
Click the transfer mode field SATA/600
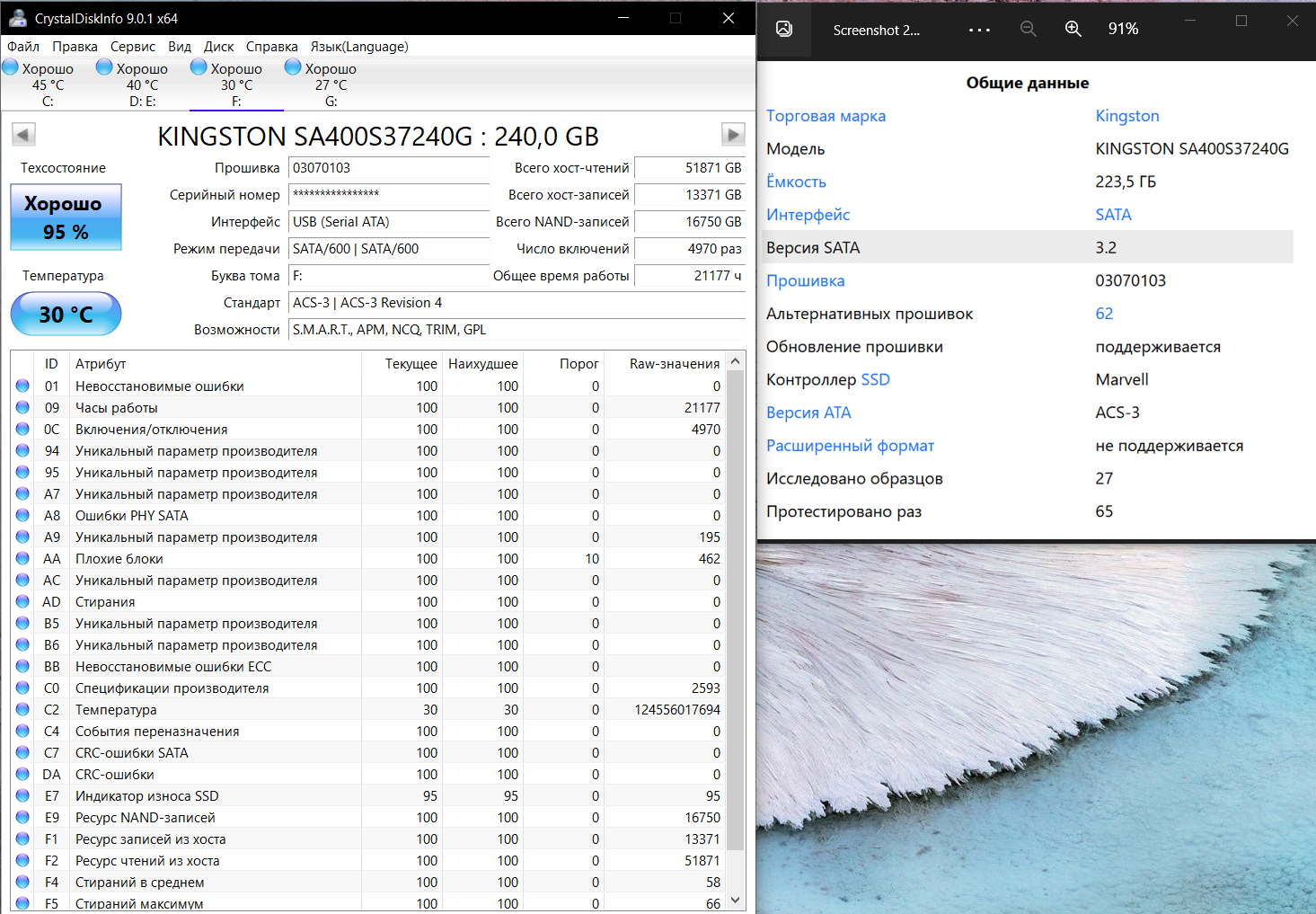pos(389,249)
